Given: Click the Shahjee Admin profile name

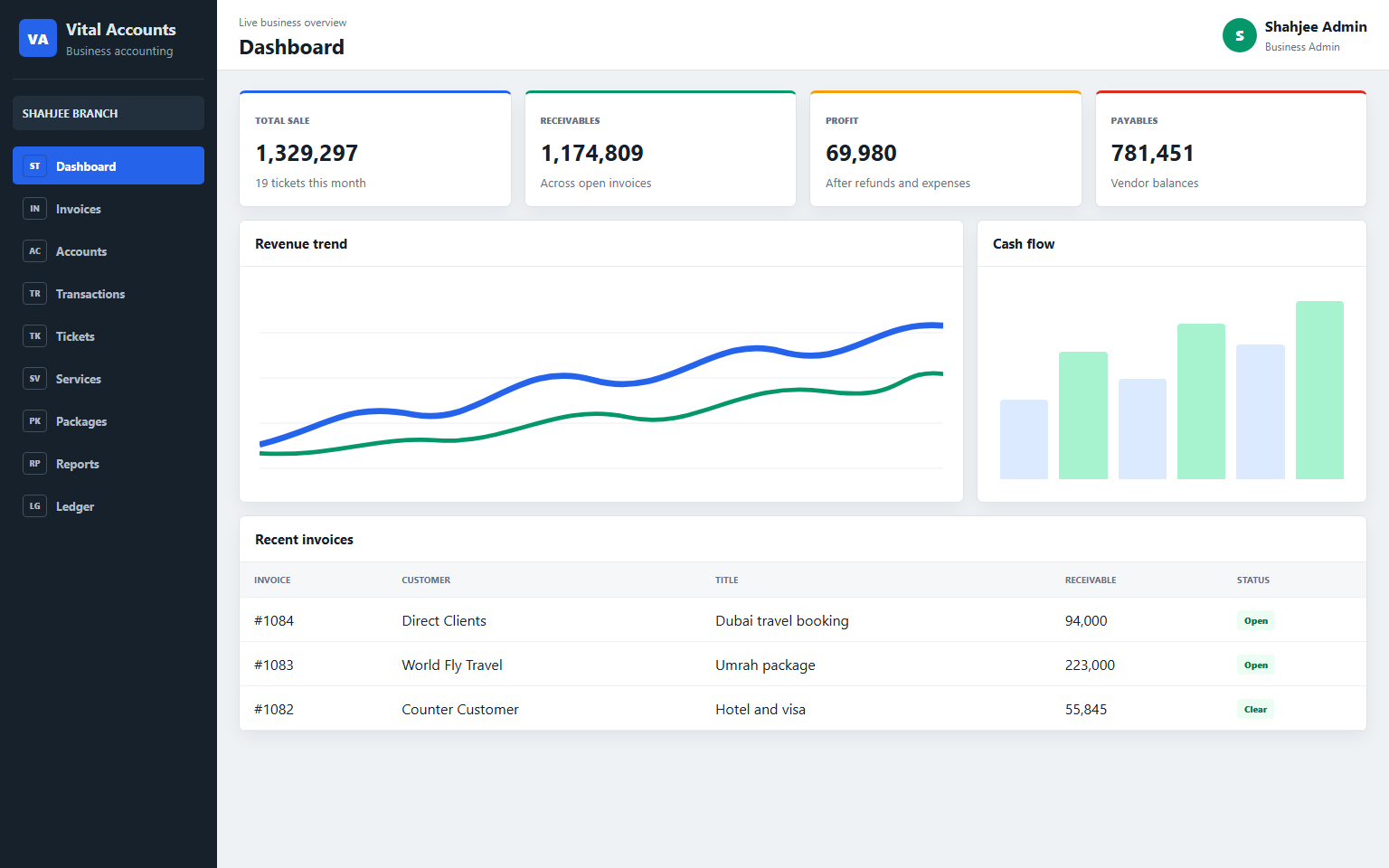Looking at the screenshot, I should [x=1316, y=27].
